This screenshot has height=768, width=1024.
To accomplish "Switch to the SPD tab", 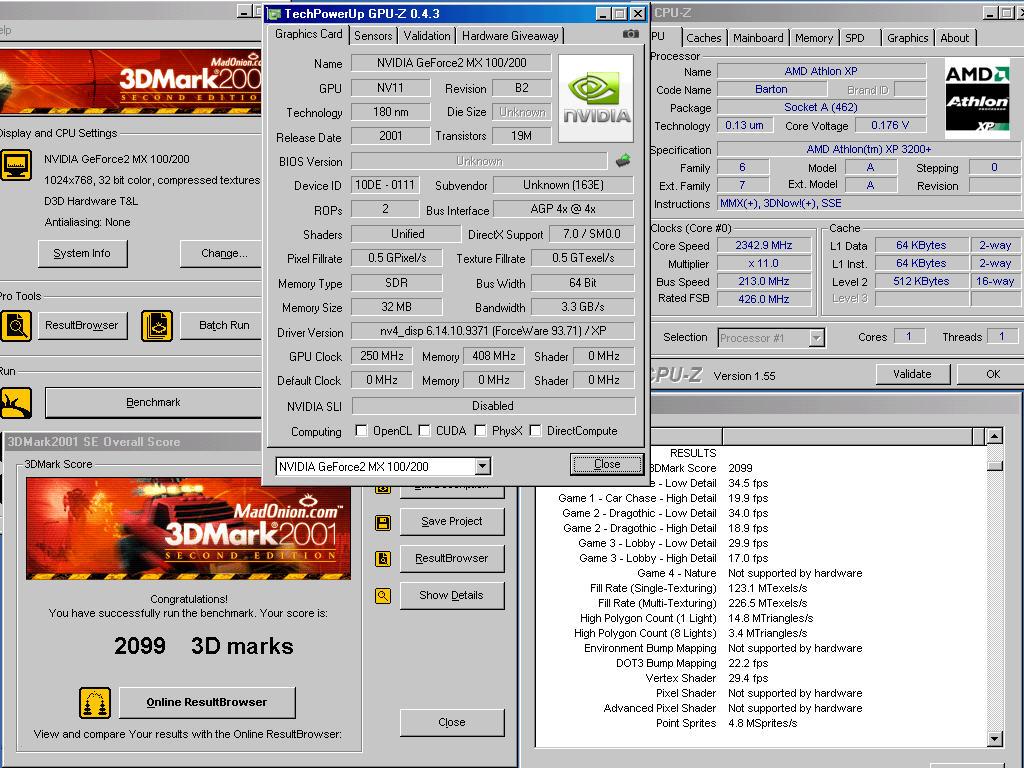I will click(x=854, y=38).
